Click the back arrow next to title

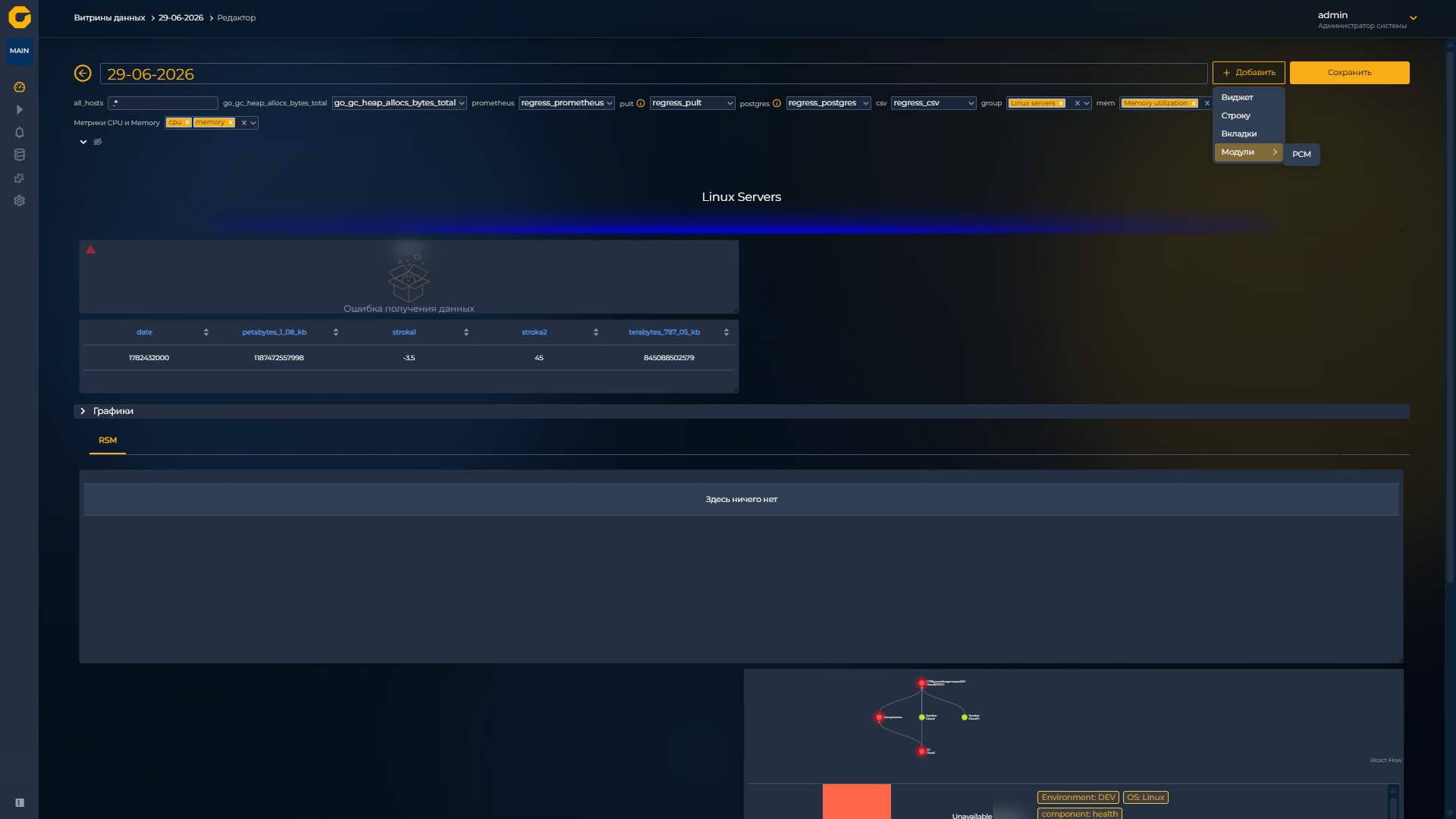coord(83,73)
